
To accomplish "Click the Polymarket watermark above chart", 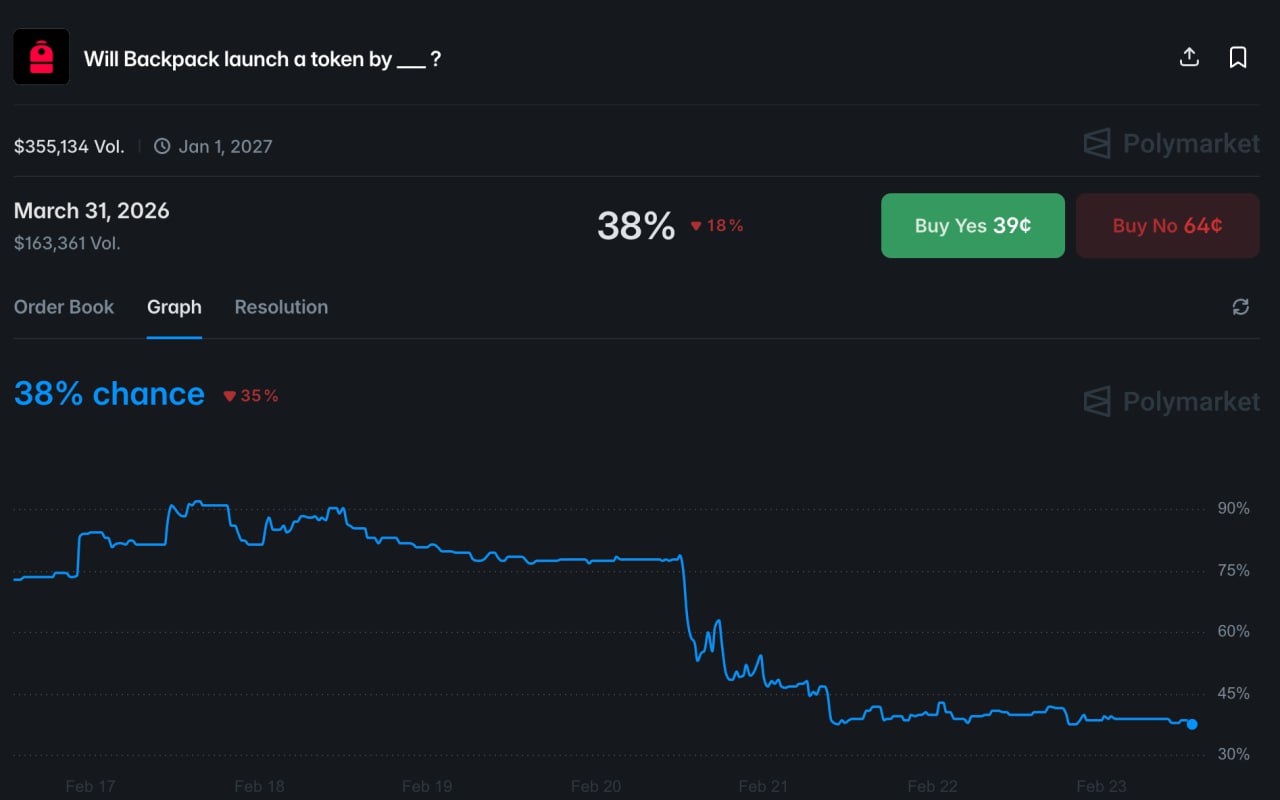I will click(1172, 402).
